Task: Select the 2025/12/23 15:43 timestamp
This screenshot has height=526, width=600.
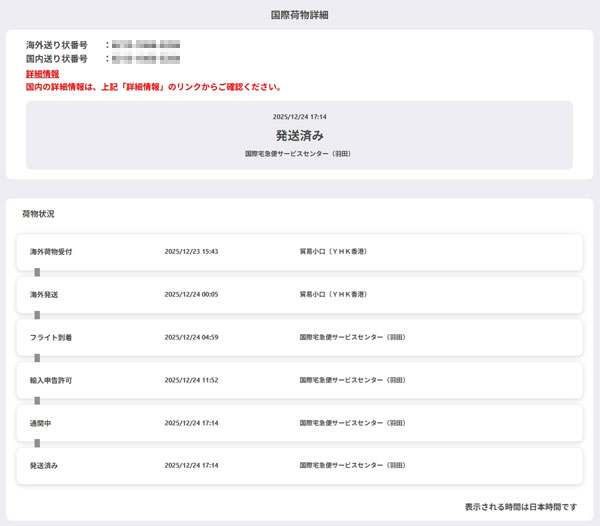Action: click(x=191, y=251)
